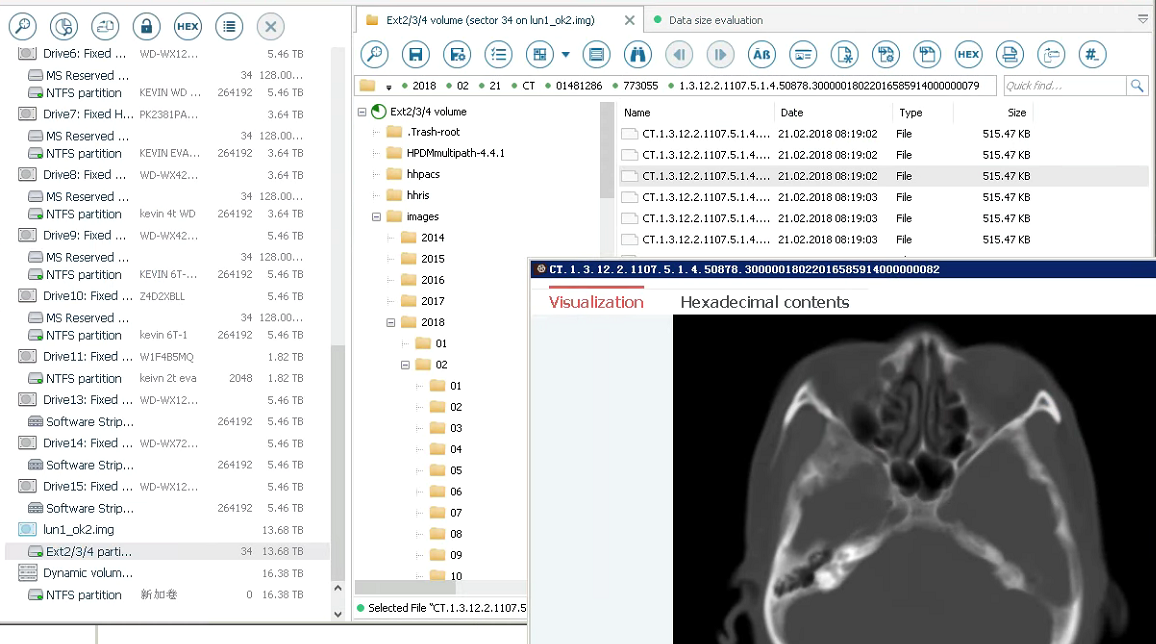Switch to the Ext2/3/4 volume tab

coord(490,20)
